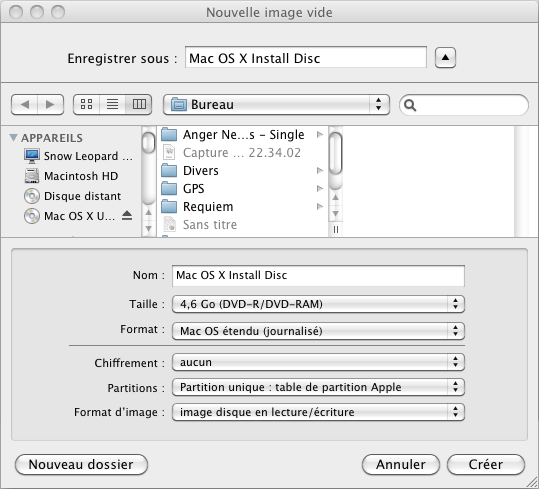Click the Sans titre document icon
The width and height of the screenshot is (539, 489).
coord(169,224)
